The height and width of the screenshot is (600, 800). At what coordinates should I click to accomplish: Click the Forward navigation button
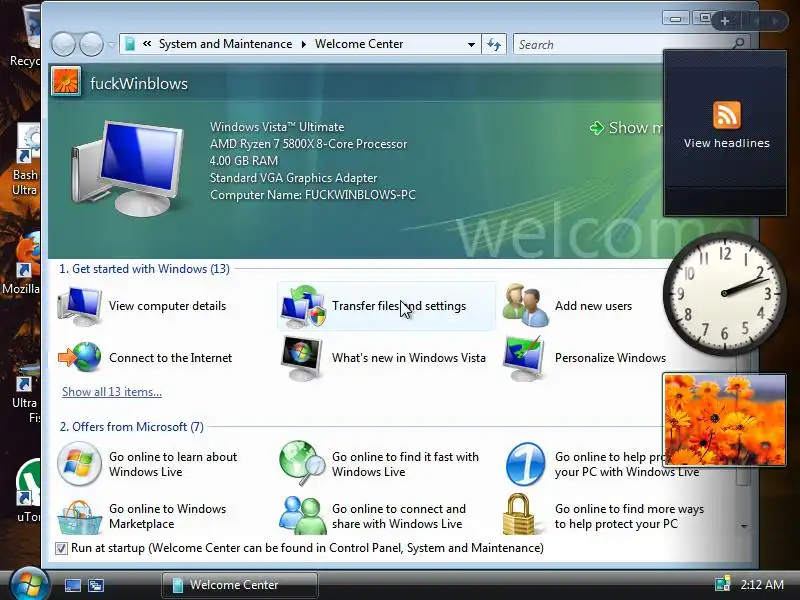coord(91,44)
